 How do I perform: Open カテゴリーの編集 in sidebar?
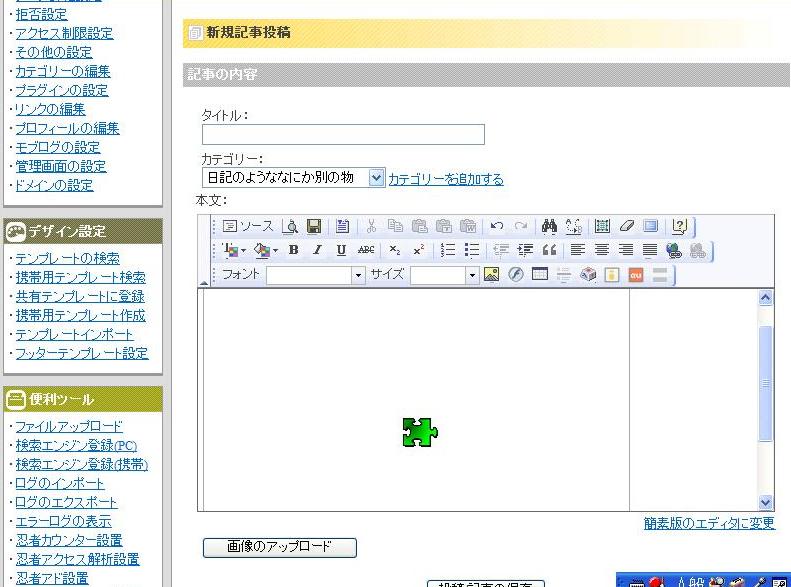pyautogui.click(x=63, y=71)
